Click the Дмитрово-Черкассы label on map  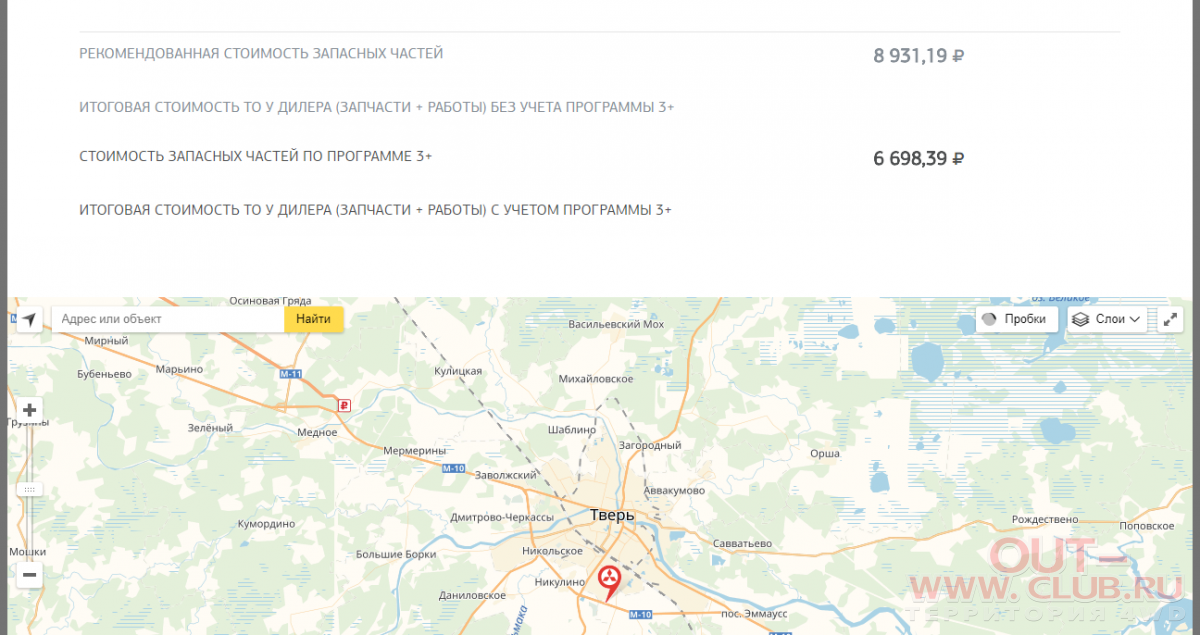click(502, 517)
